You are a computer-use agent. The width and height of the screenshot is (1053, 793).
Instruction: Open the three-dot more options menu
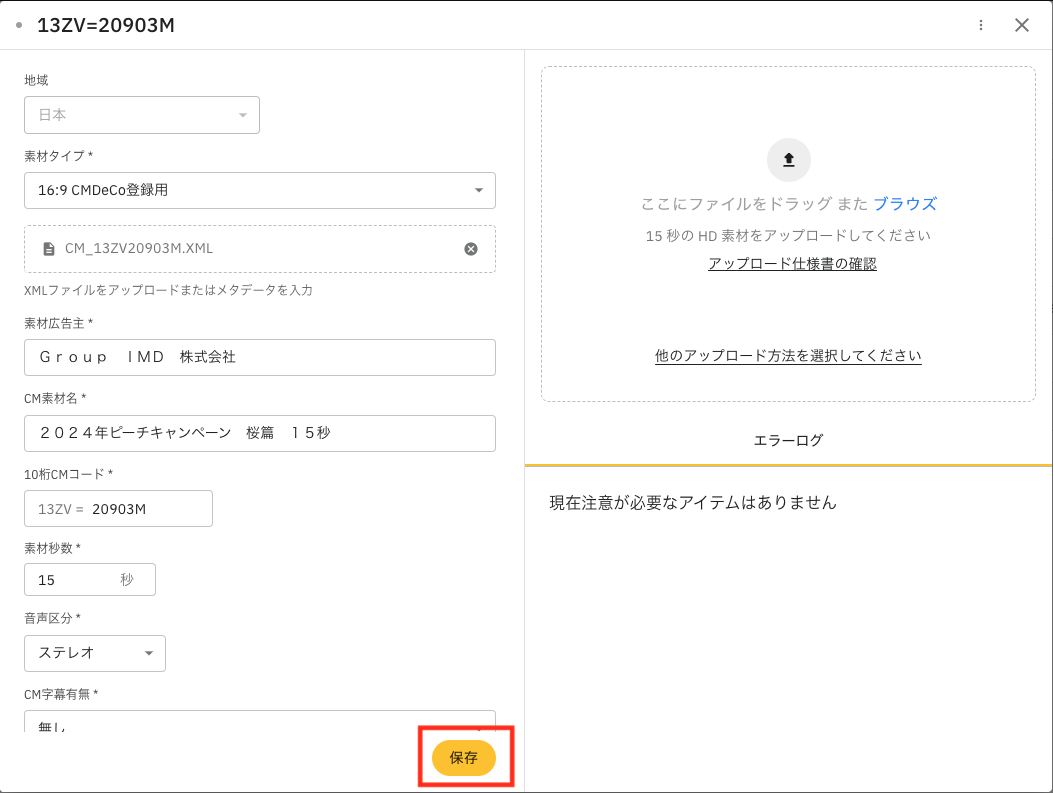coord(981,25)
